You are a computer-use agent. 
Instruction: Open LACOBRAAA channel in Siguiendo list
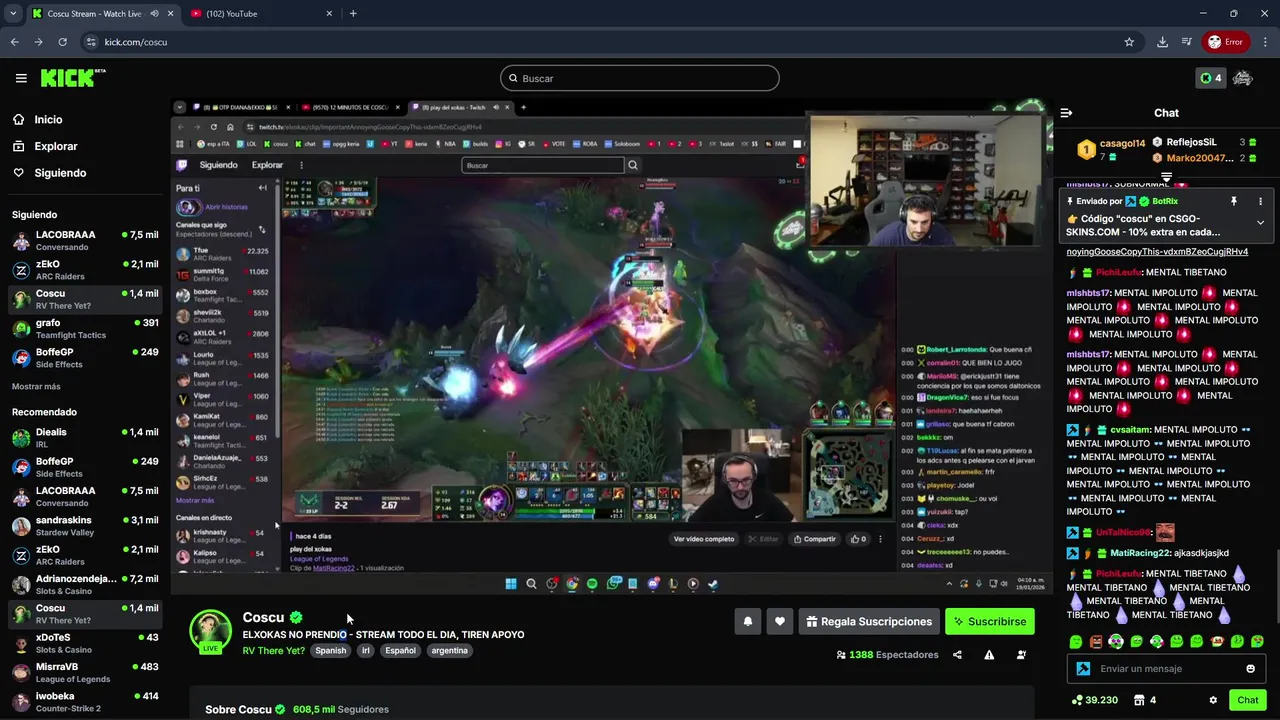(85, 241)
